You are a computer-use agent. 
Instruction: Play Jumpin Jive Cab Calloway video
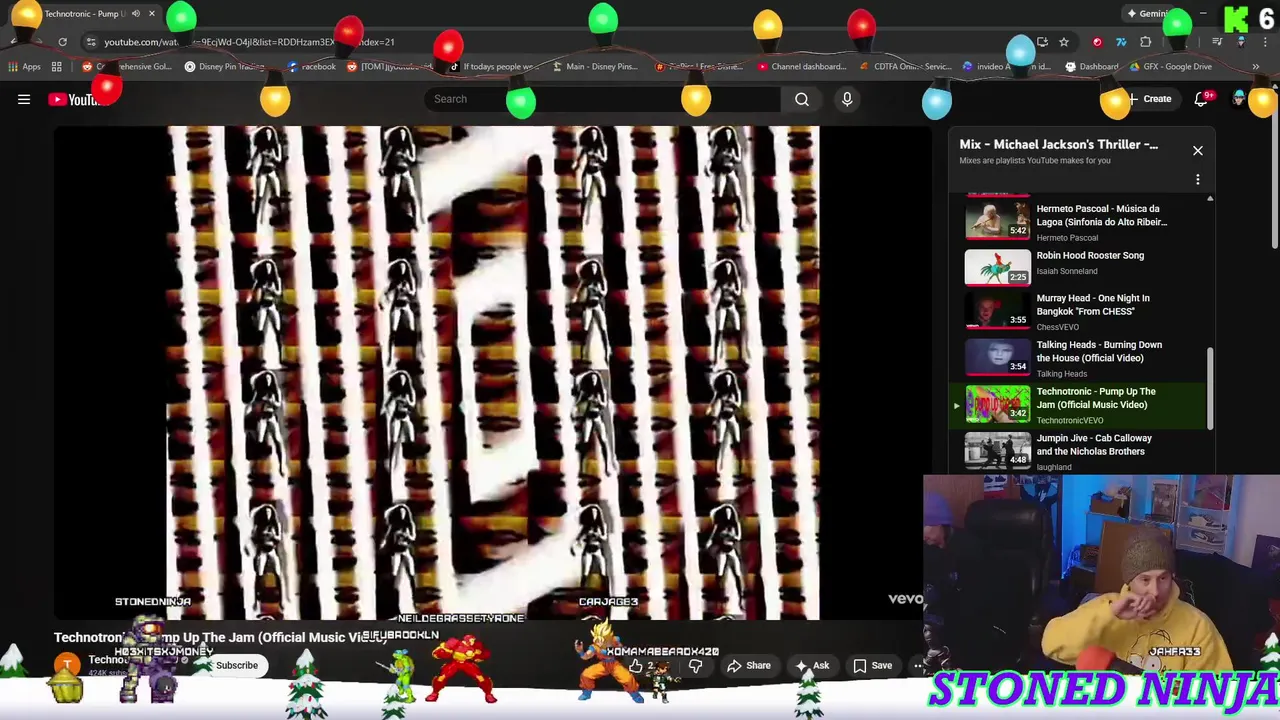pyautogui.click(x=1082, y=451)
